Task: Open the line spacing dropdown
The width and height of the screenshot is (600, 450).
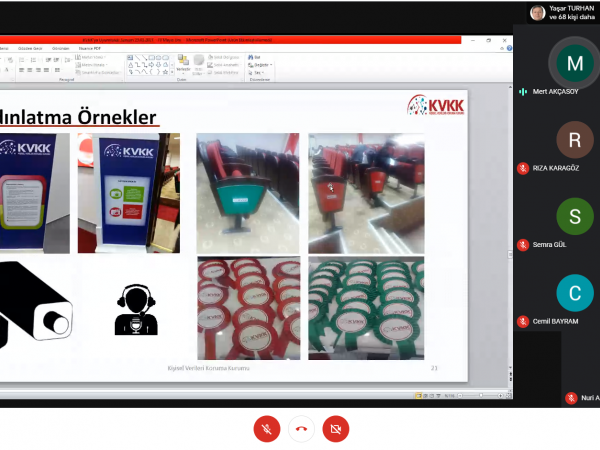Action: (67, 60)
